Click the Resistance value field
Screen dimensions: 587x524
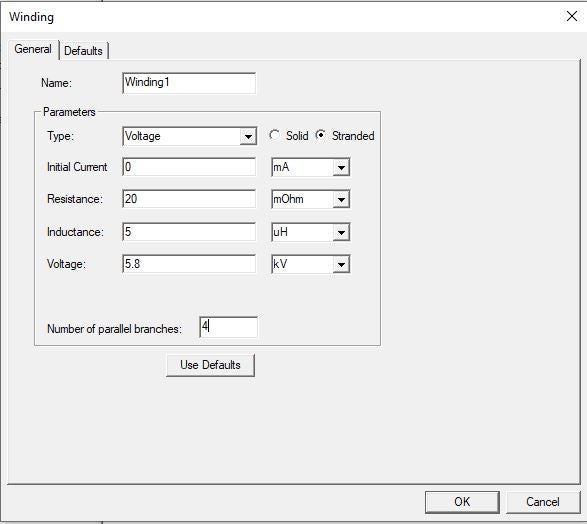point(189,199)
